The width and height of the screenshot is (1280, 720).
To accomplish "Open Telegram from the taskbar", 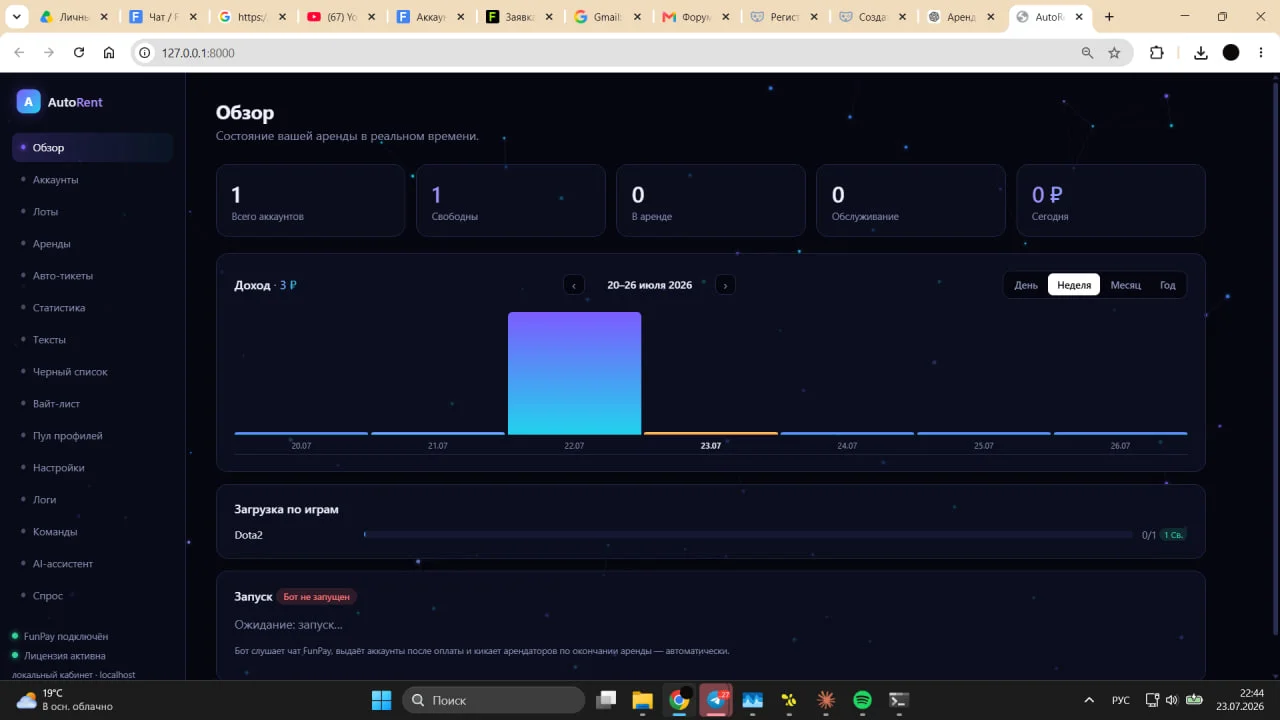I will (716, 700).
